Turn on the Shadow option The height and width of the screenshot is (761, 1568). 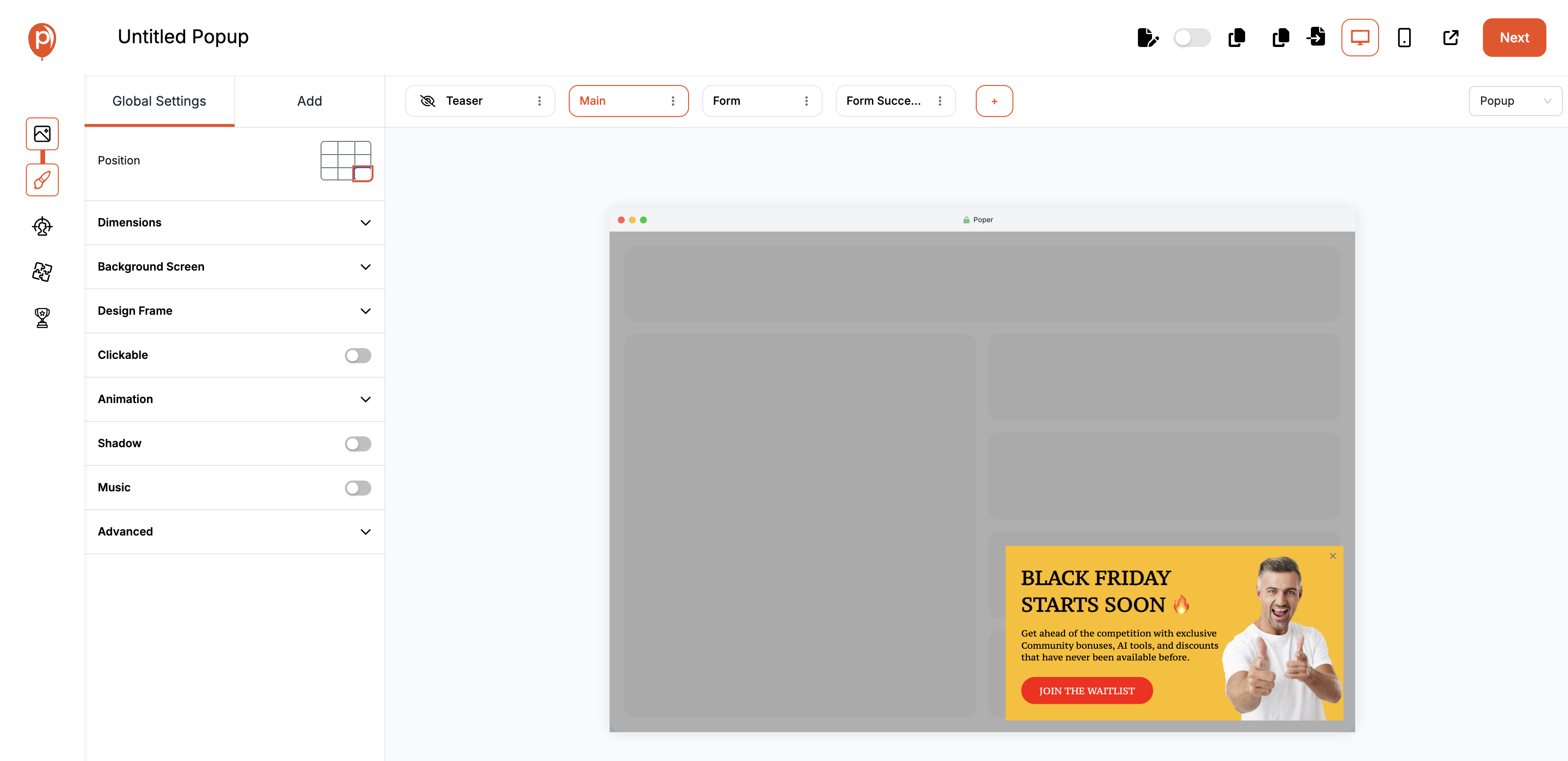point(358,443)
